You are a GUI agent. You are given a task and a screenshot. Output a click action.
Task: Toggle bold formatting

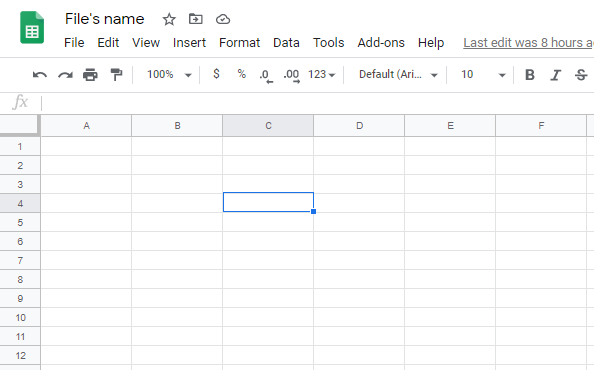pyautogui.click(x=530, y=75)
